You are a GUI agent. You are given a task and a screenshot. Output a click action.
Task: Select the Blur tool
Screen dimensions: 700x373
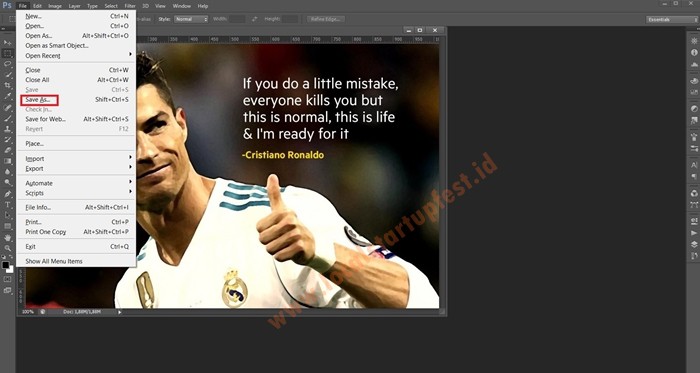point(7,172)
